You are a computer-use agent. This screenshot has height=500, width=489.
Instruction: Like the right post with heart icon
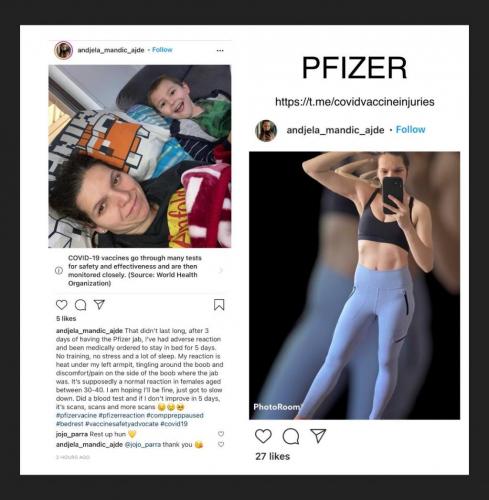tap(263, 436)
